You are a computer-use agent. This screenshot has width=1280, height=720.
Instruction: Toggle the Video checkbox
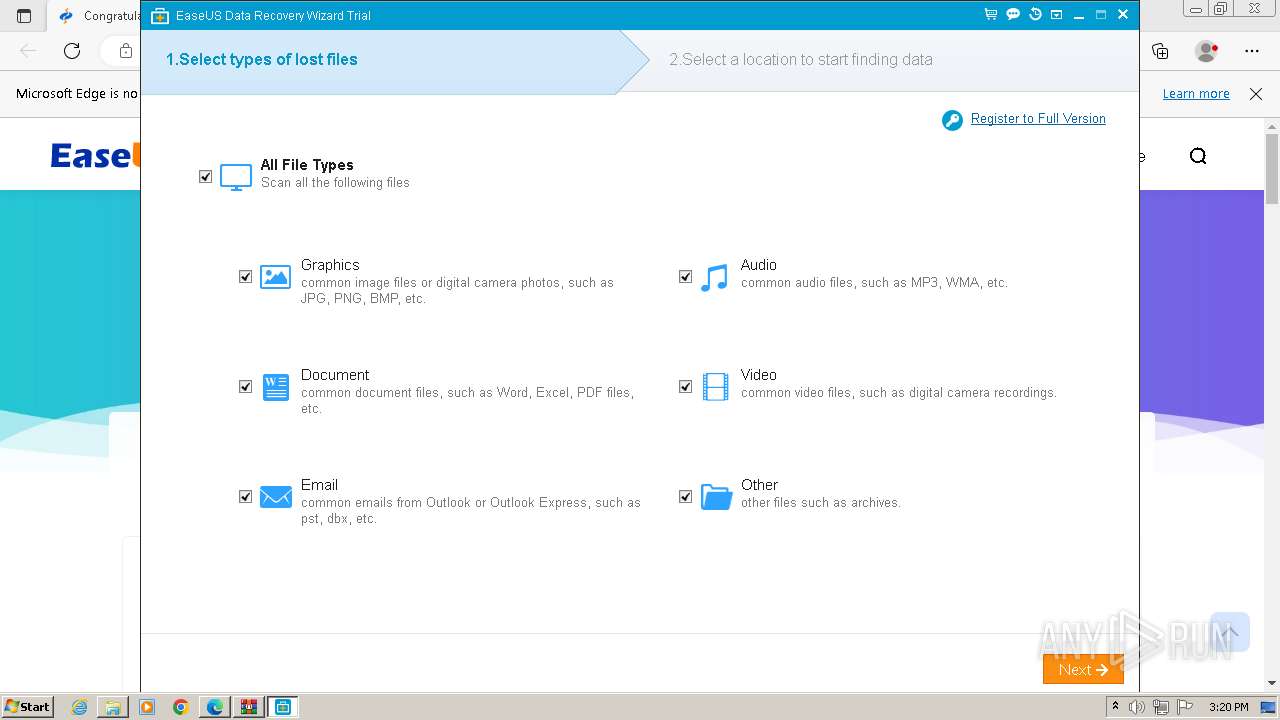click(686, 387)
